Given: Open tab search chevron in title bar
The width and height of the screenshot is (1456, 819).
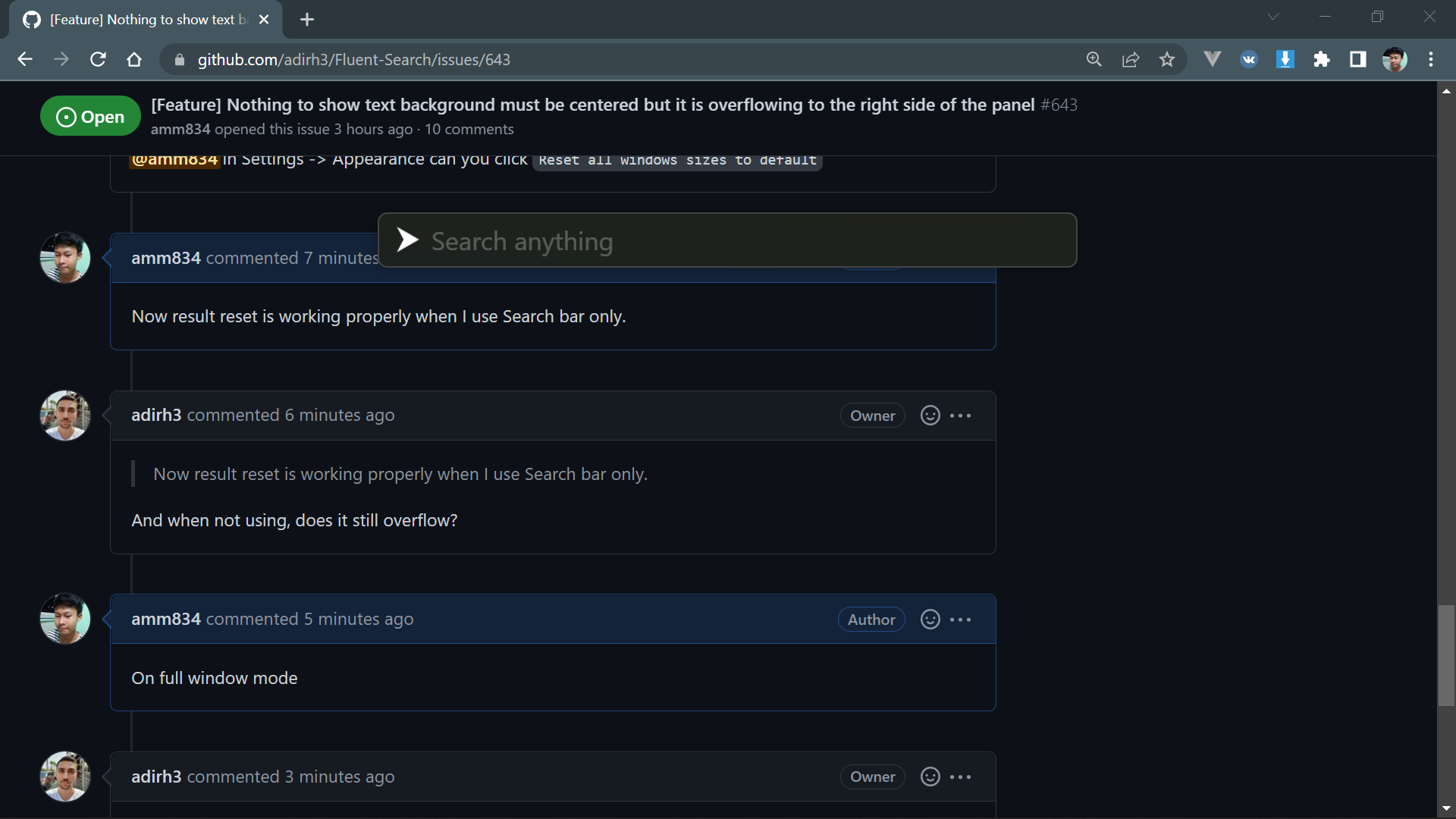Looking at the screenshot, I should tap(1273, 17).
